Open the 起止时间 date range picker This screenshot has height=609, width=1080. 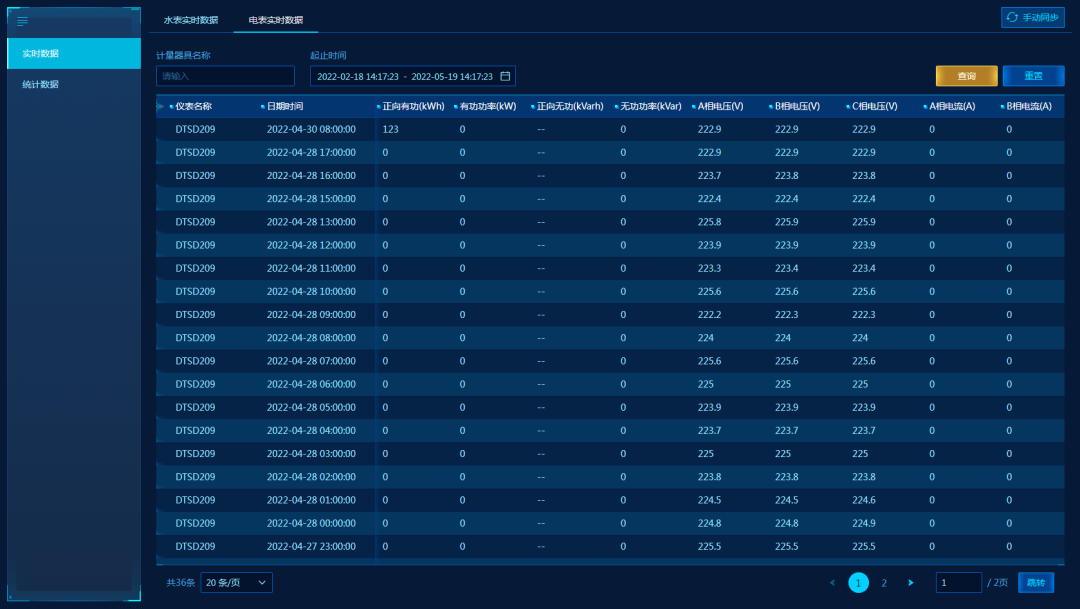click(405, 76)
